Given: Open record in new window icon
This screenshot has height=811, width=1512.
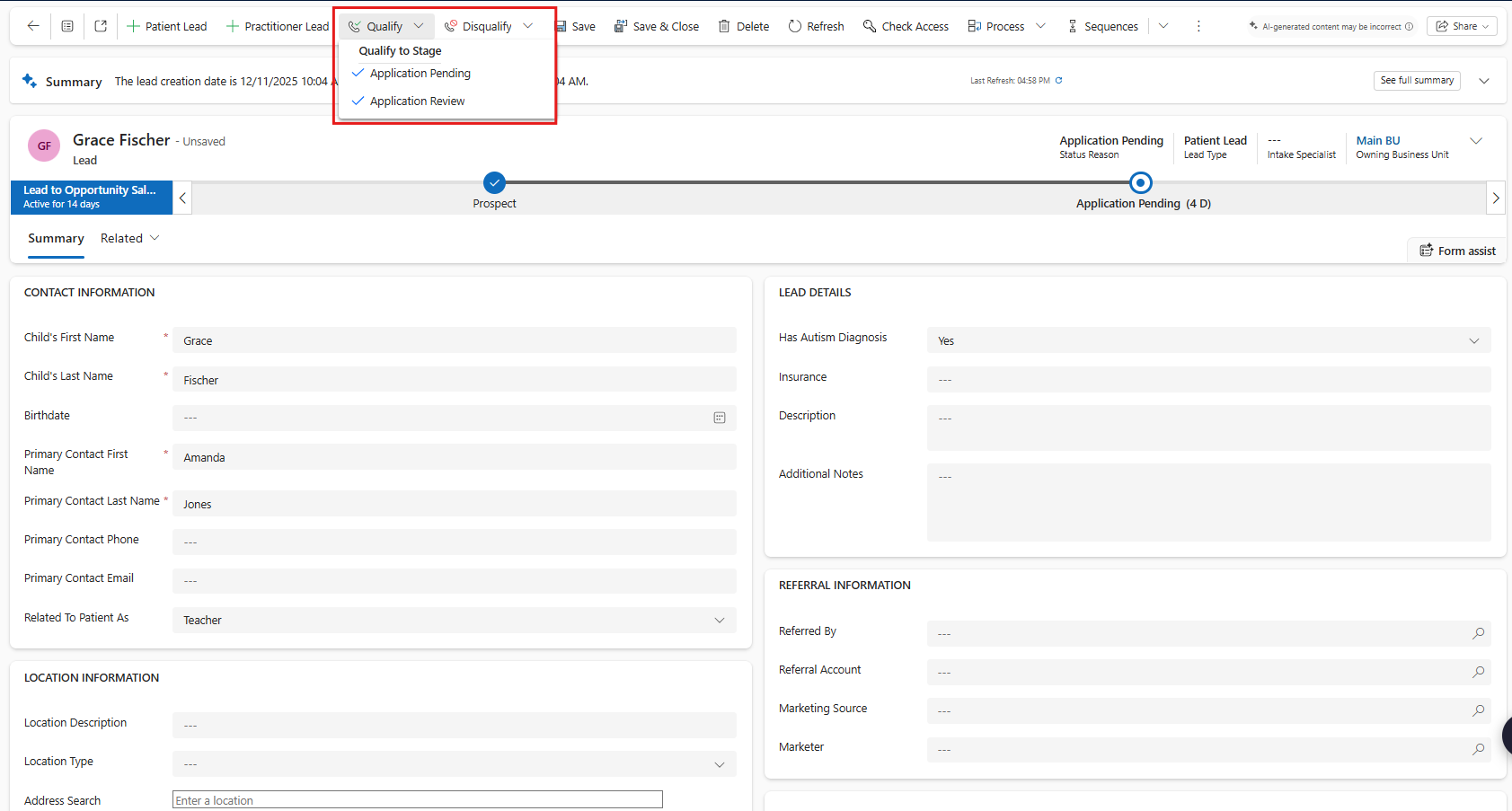Looking at the screenshot, I should point(101,26).
